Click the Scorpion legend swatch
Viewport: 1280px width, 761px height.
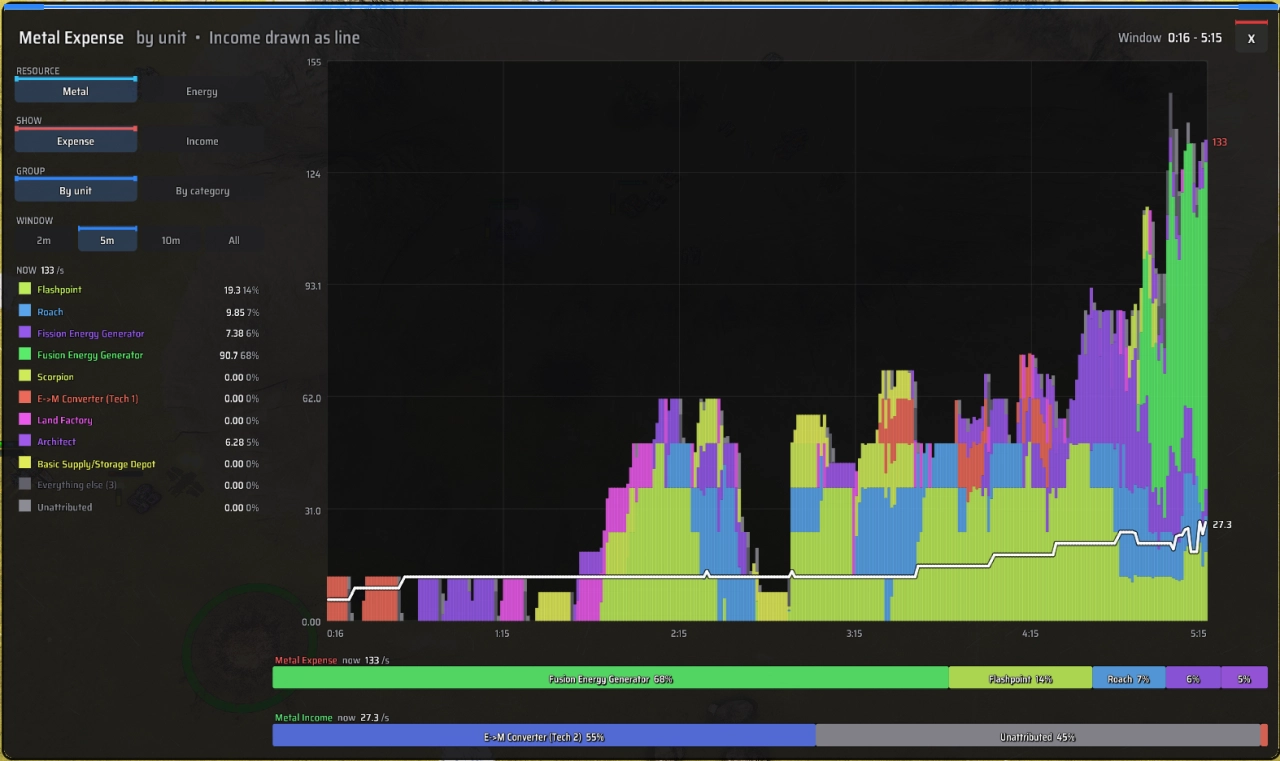[x=25, y=377]
